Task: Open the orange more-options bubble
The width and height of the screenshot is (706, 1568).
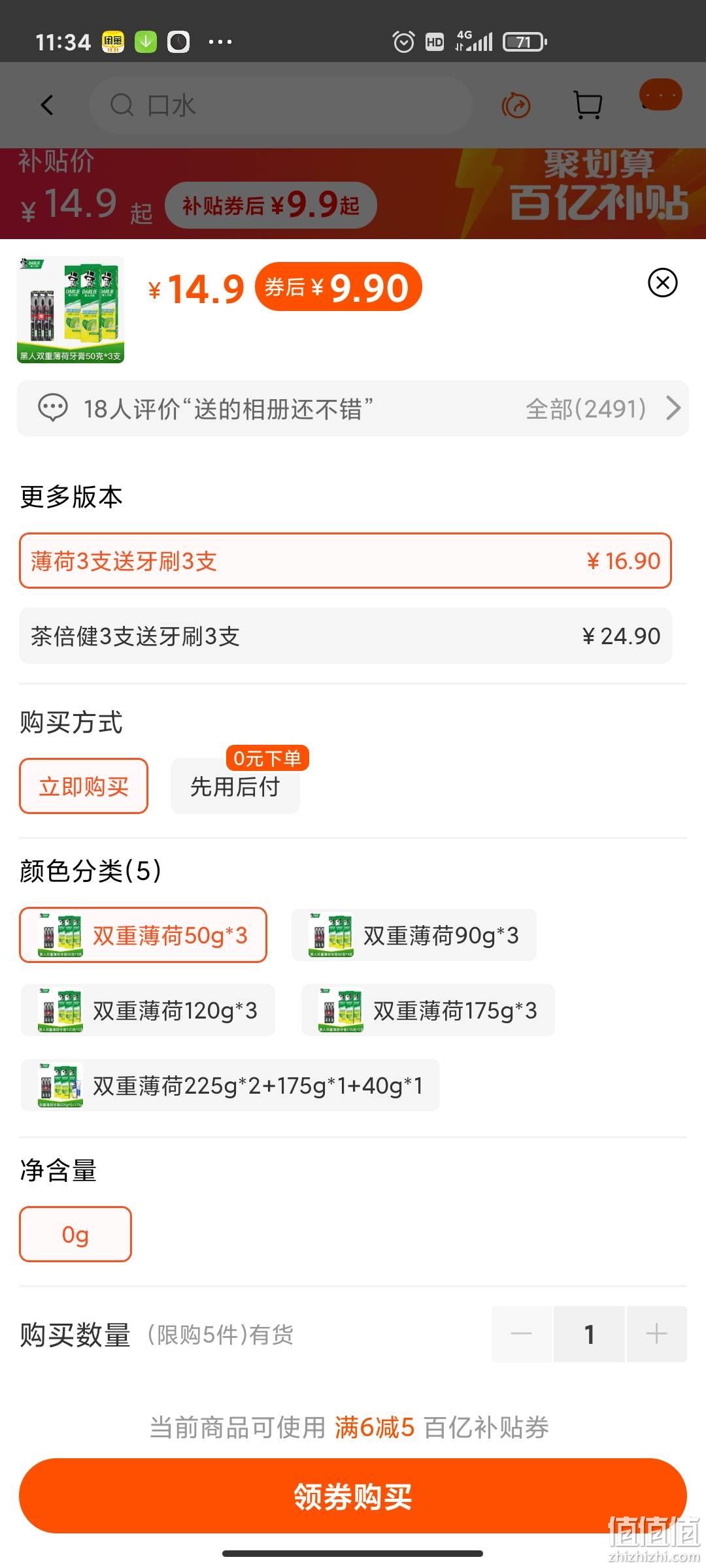Action: tap(661, 95)
